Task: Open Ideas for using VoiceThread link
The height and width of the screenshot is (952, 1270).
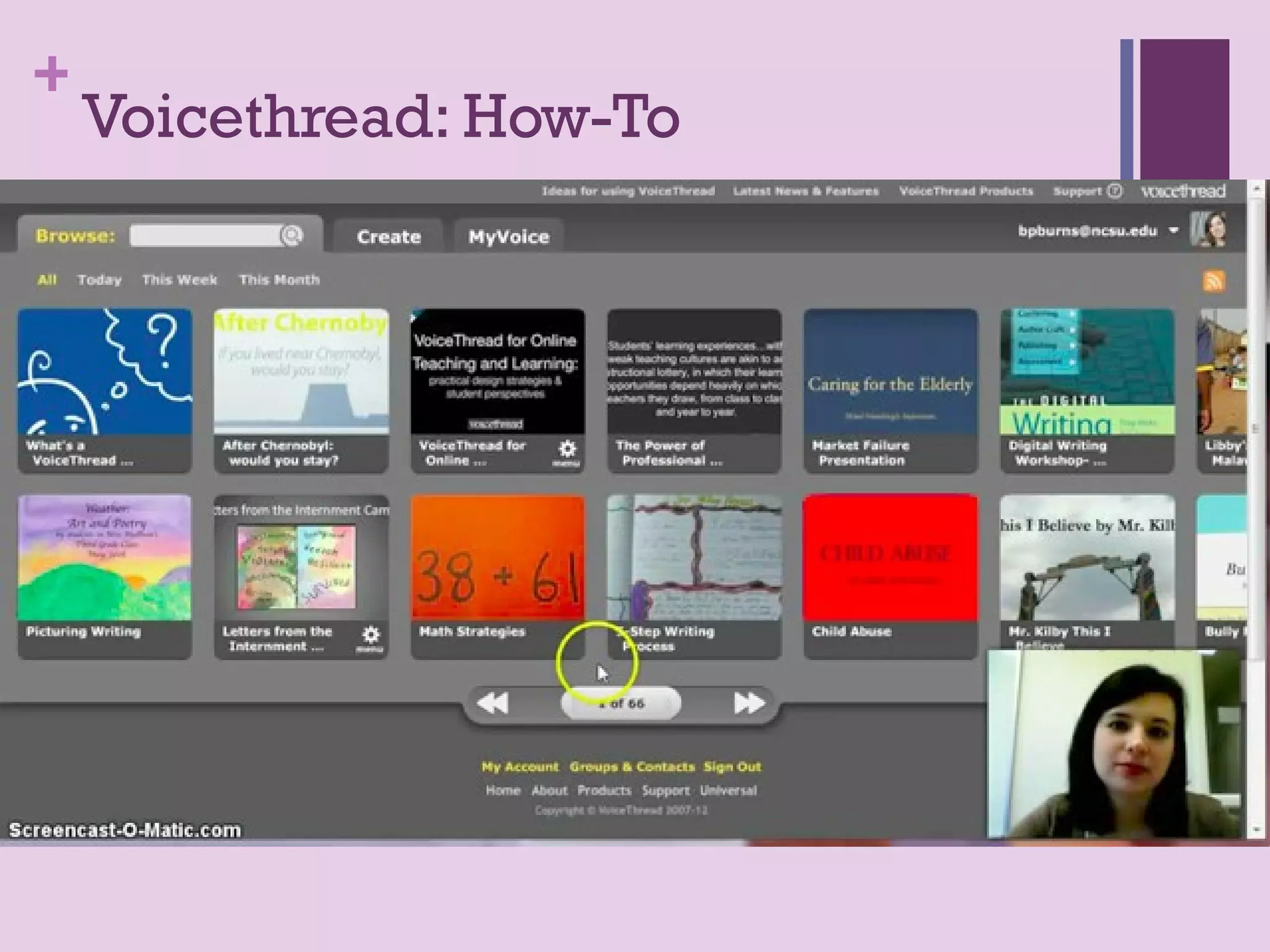Action: point(628,191)
